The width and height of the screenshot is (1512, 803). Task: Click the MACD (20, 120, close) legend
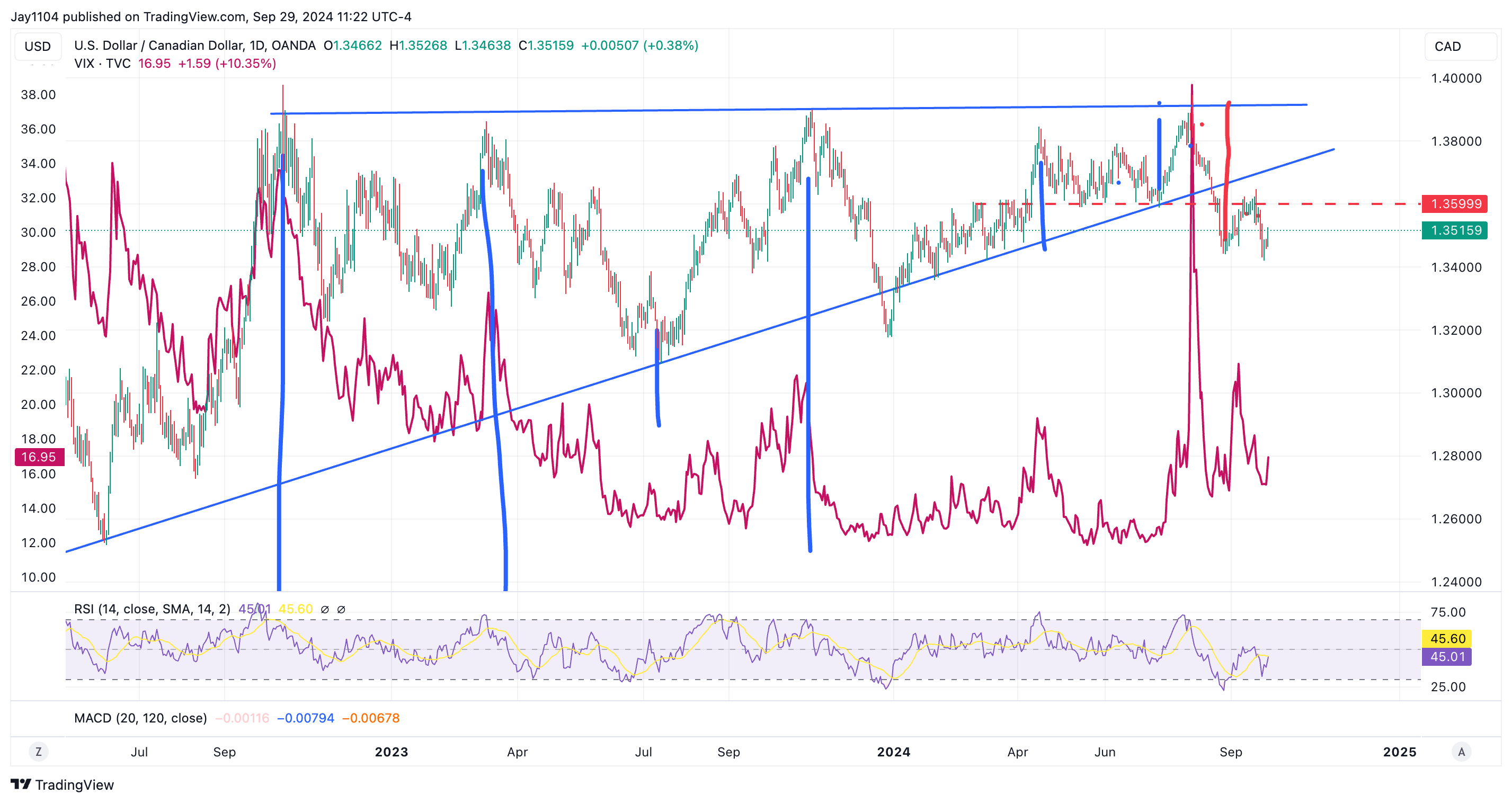tap(140, 718)
